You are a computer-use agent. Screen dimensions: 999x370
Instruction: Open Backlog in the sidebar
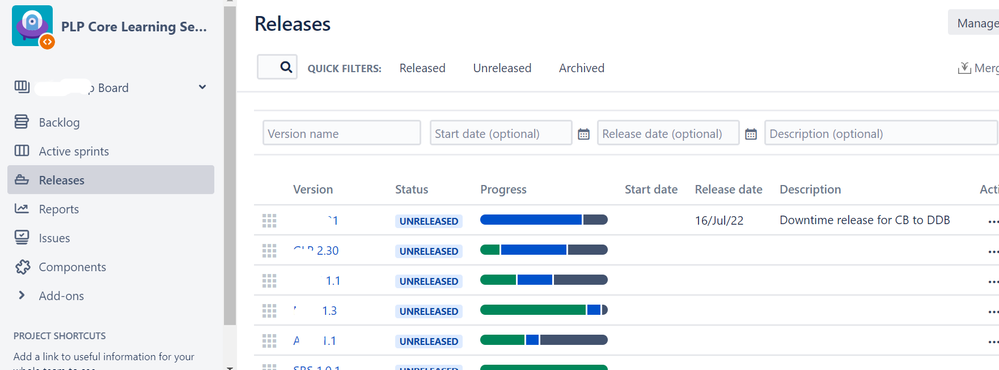(x=59, y=122)
